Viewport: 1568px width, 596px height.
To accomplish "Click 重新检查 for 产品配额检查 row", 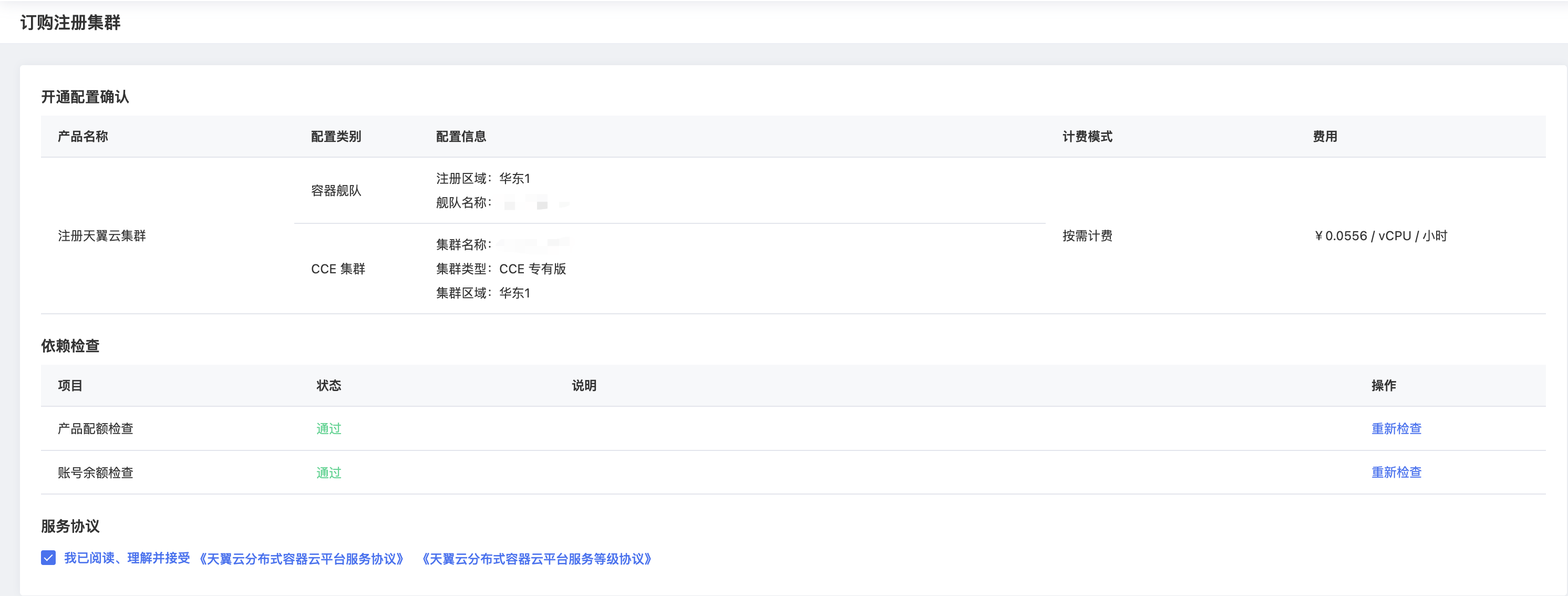I will pyautogui.click(x=1396, y=428).
